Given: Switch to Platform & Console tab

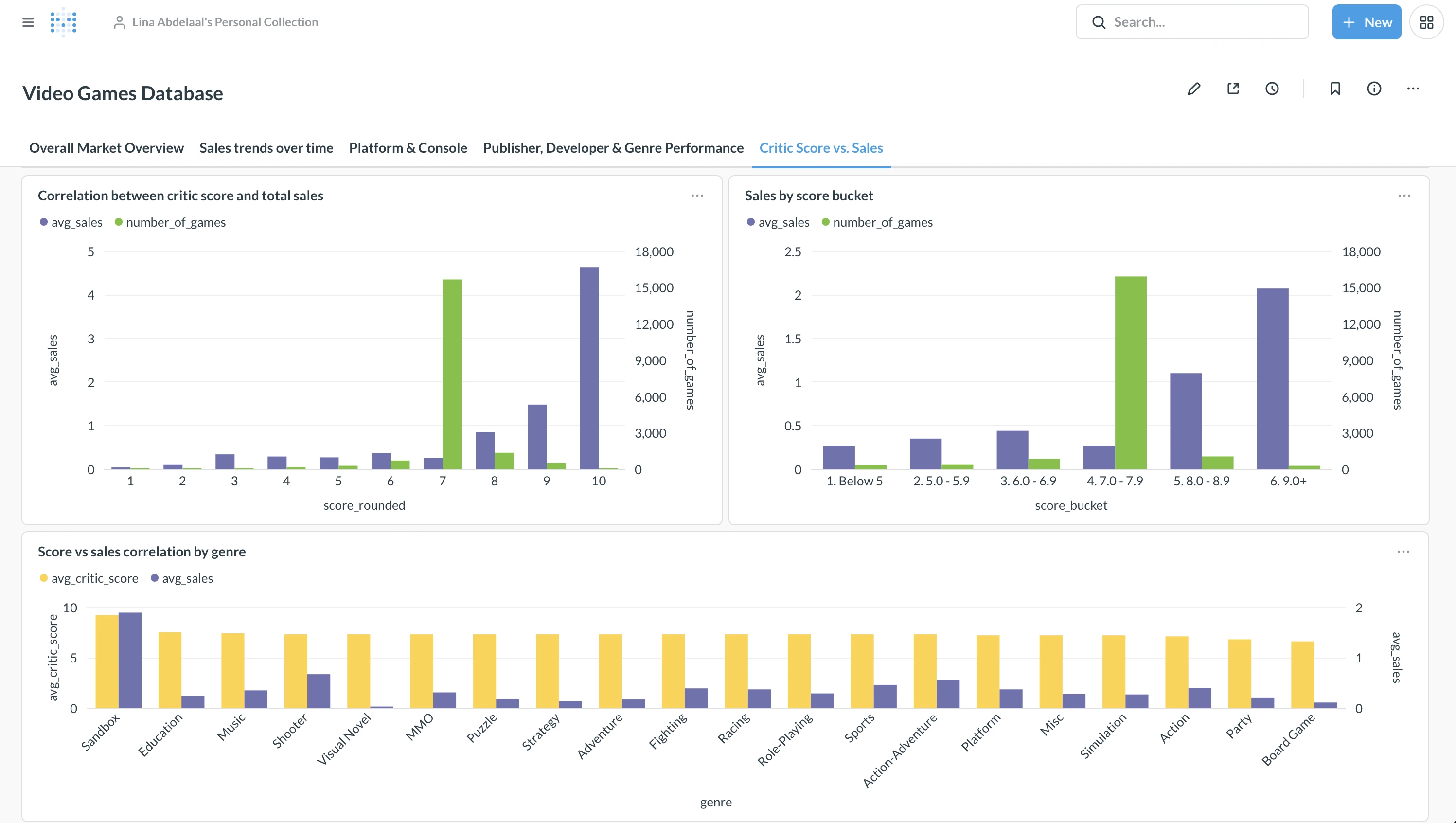Looking at the screenshot, I should 408,148.
